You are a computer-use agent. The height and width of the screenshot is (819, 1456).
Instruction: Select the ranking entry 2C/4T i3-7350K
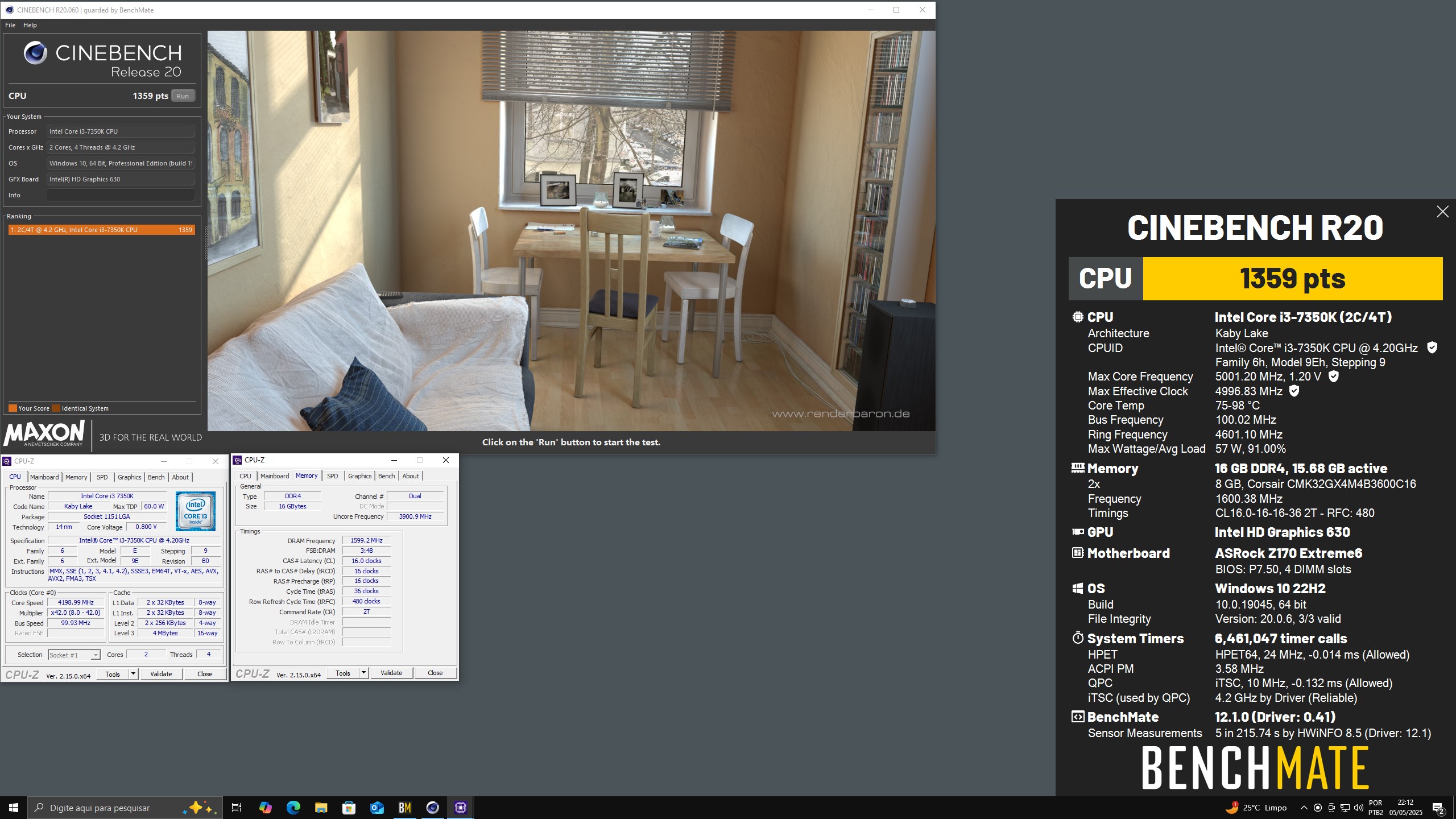click(101, 230)
